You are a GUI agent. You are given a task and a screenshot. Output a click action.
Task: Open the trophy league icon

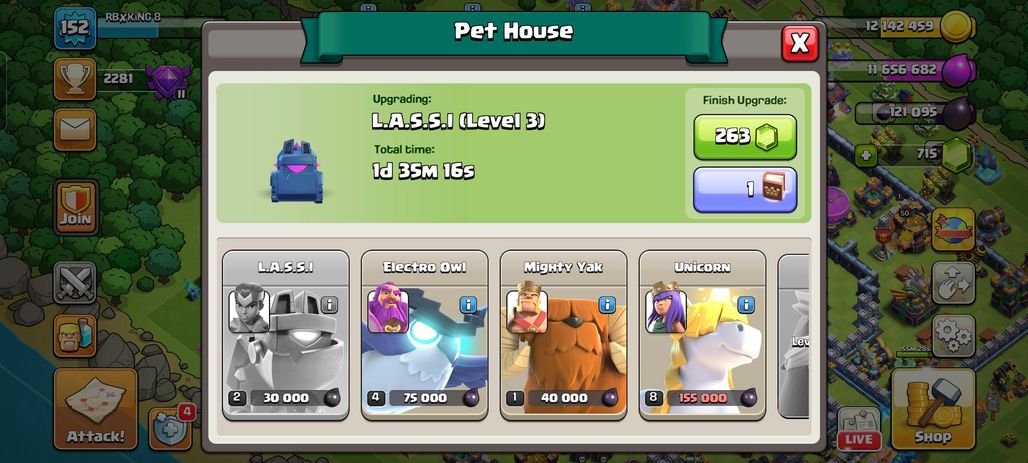tap(75, 79)
